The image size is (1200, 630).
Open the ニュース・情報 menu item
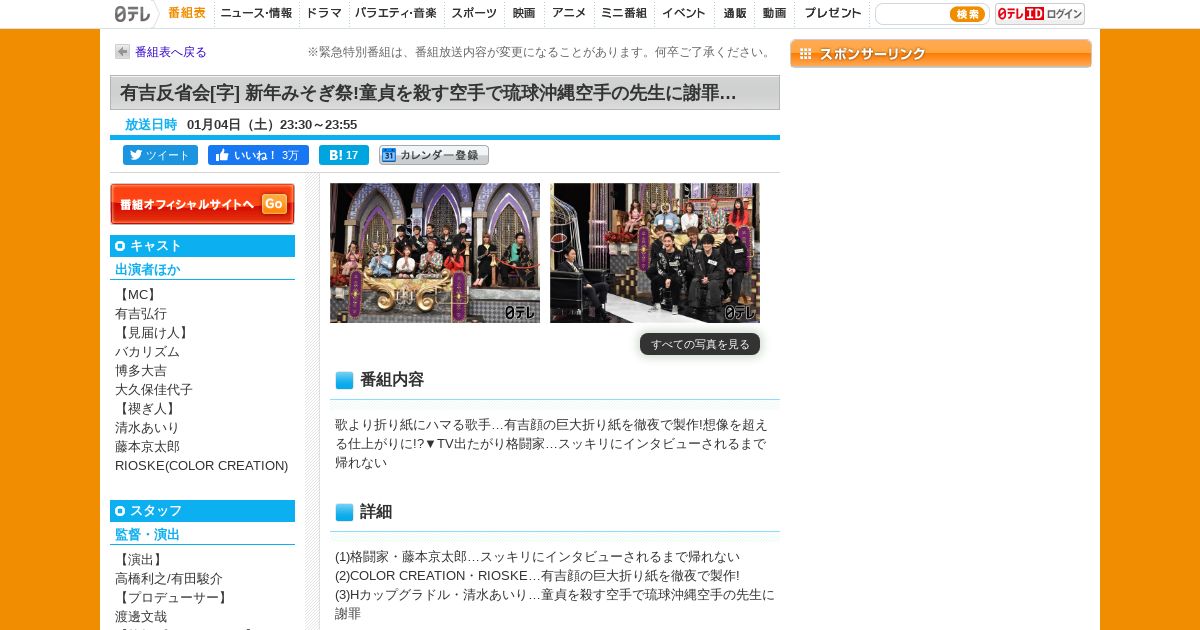pos(256,13)
